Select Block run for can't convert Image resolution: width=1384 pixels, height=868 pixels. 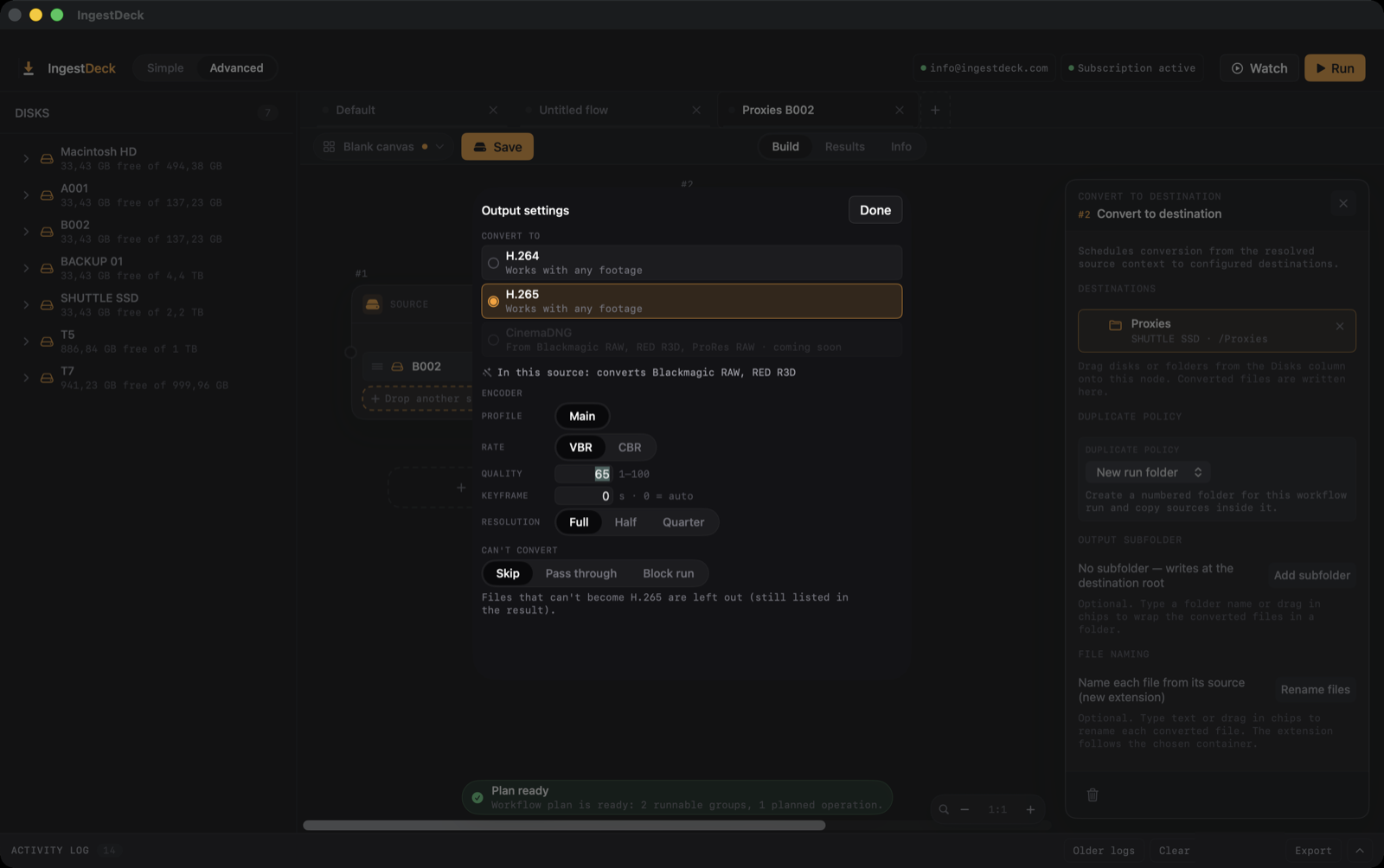[669, 573]
